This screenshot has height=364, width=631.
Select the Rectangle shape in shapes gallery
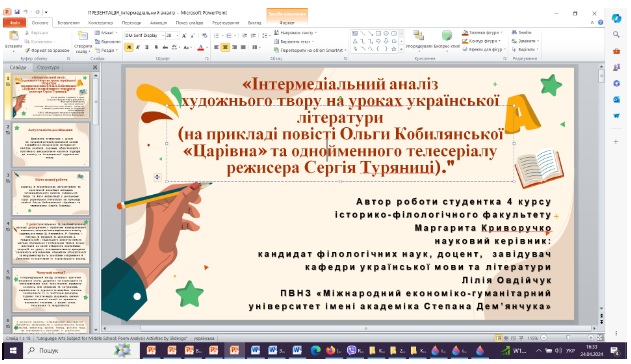tap(378, 33)
